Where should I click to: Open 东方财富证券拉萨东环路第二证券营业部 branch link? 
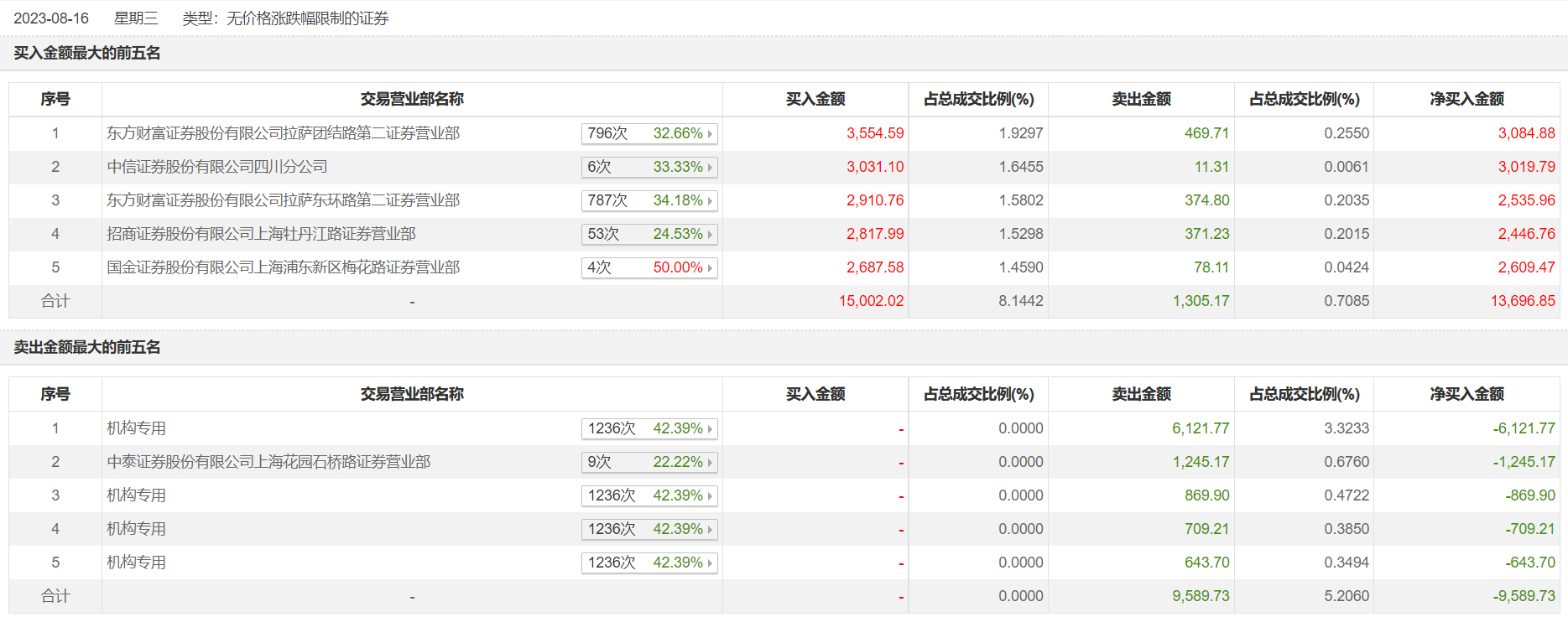click(x=283, y=200)
